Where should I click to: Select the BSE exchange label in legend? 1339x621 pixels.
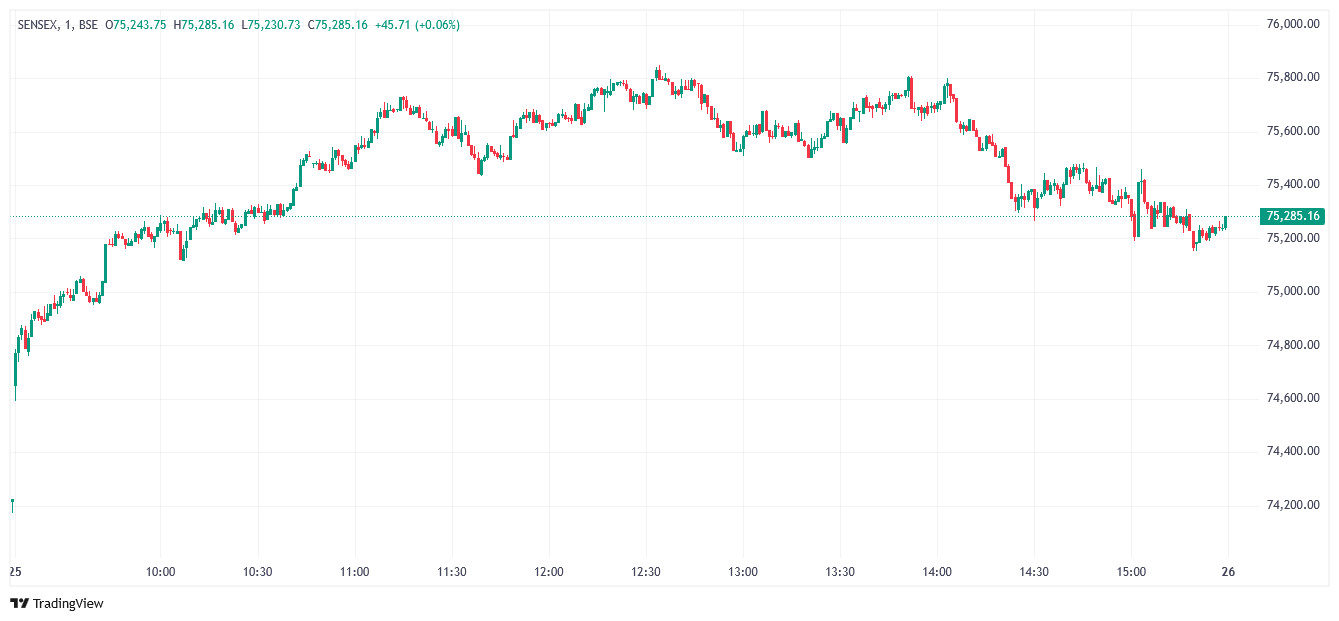pos(88,24)
